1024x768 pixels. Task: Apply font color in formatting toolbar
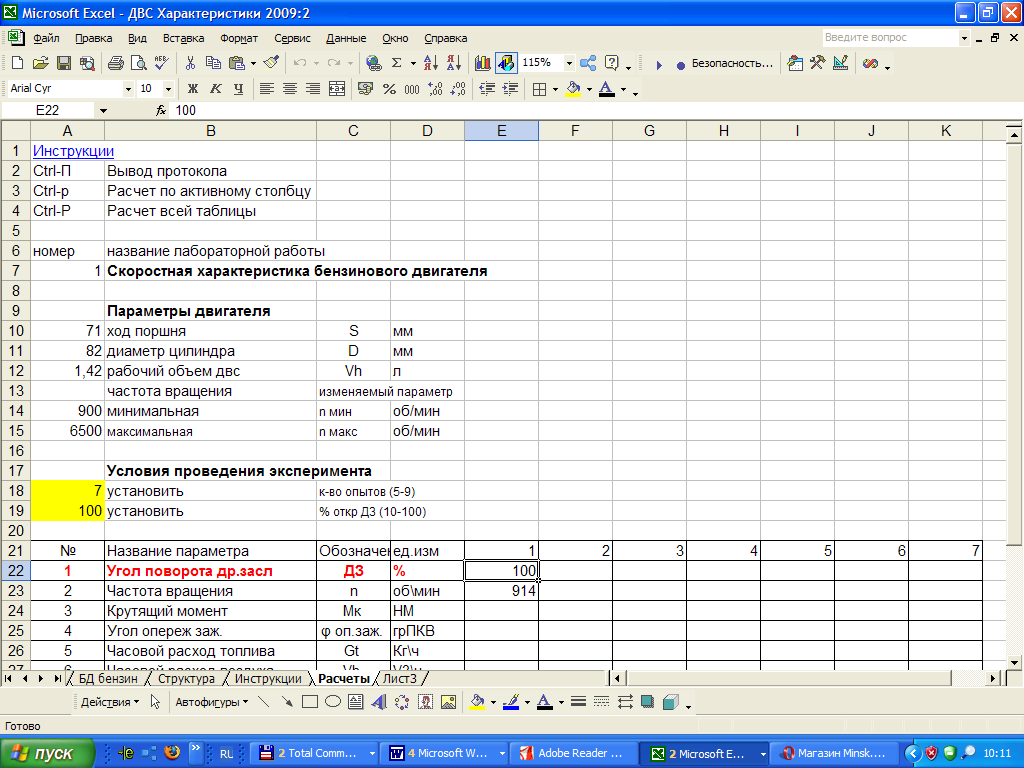coord(607,89)
